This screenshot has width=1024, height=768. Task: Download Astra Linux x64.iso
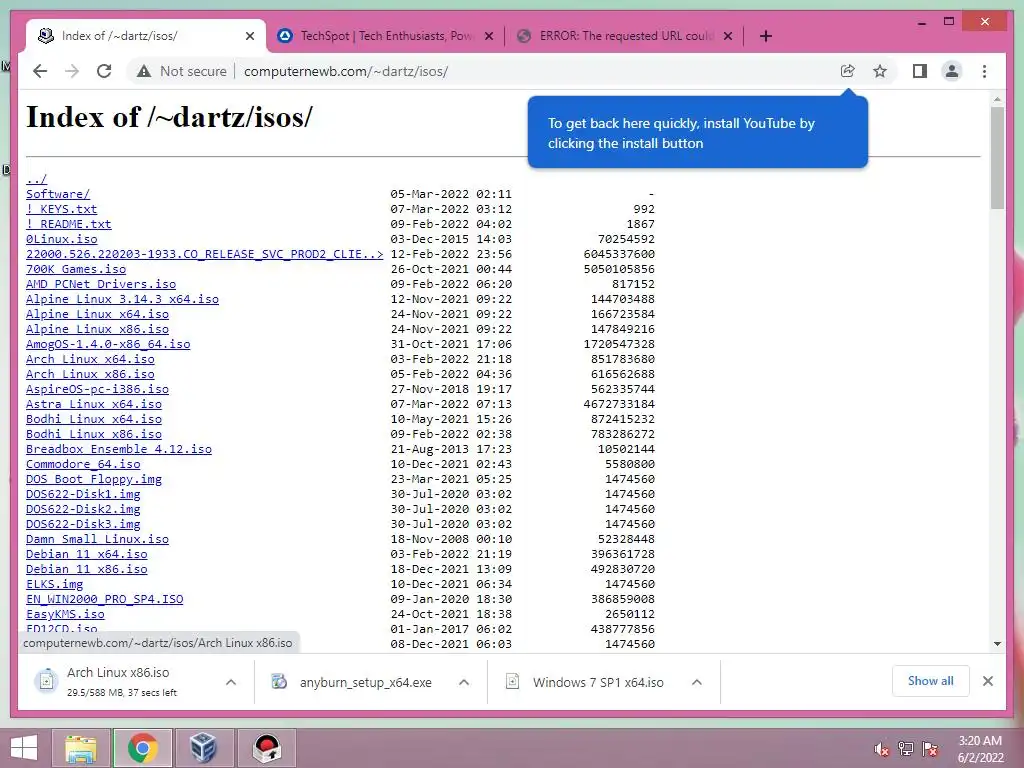(x=93, y=404)
